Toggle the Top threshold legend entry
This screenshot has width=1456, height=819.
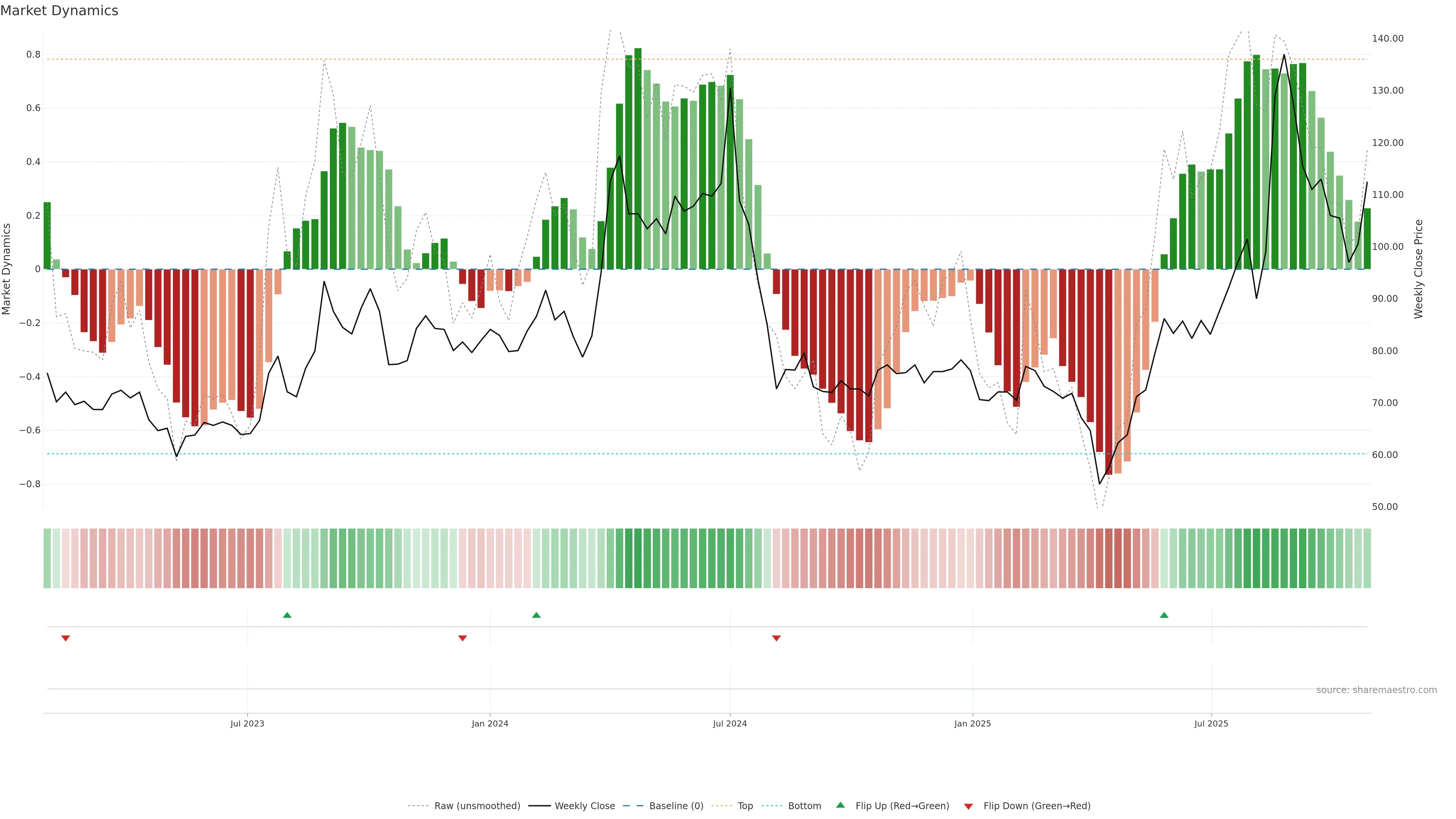[745, 805]
